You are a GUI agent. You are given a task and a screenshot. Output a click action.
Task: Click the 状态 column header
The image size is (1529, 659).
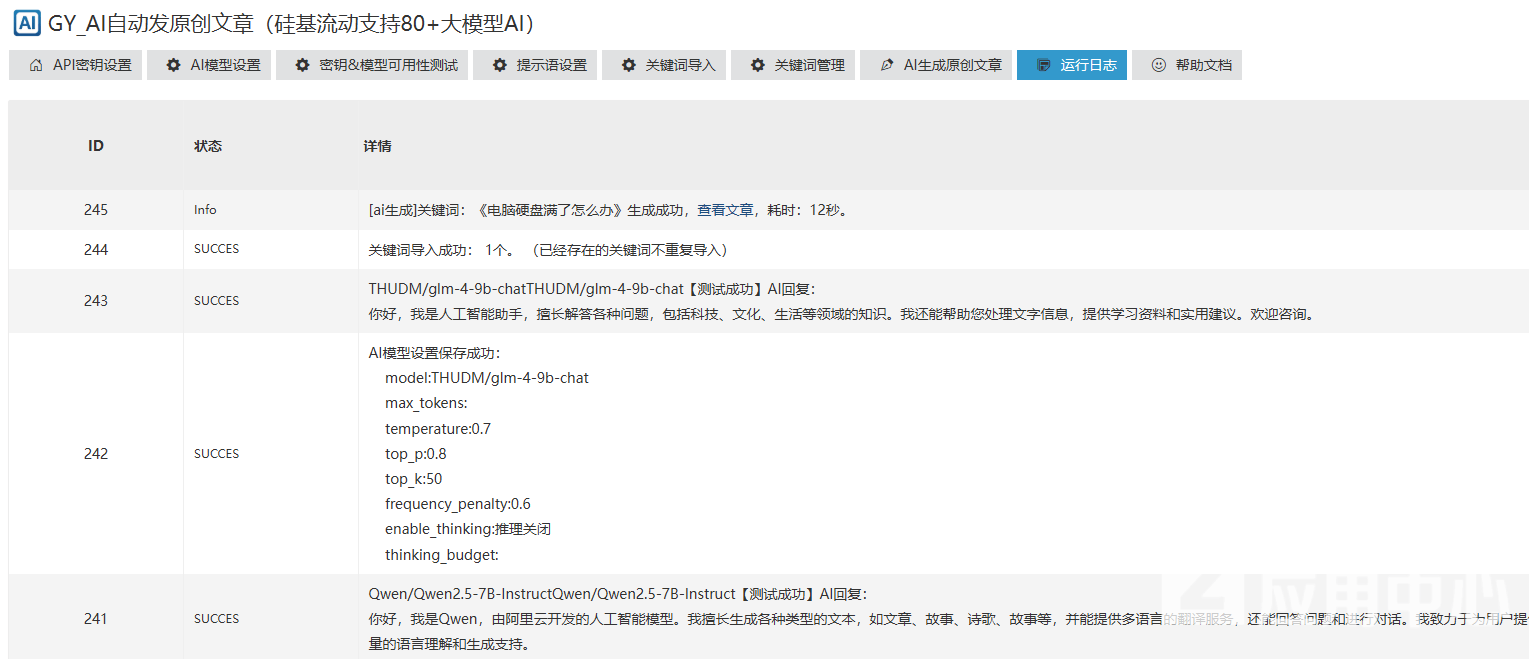208,146
